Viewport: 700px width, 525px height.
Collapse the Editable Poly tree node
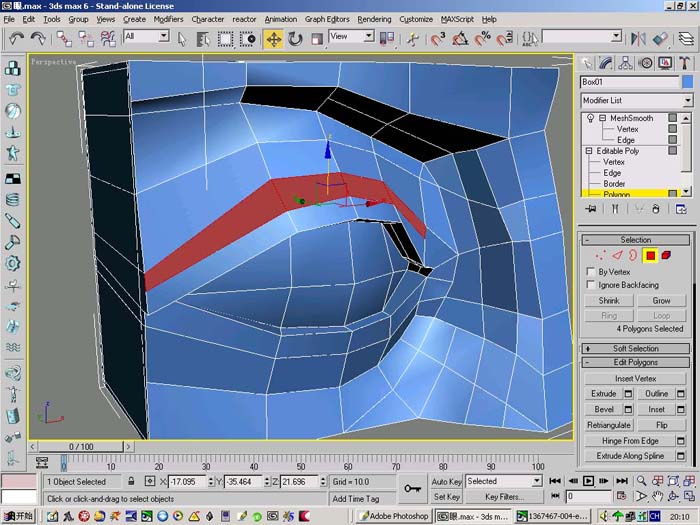pyautogui.click(x=589, y=151)
